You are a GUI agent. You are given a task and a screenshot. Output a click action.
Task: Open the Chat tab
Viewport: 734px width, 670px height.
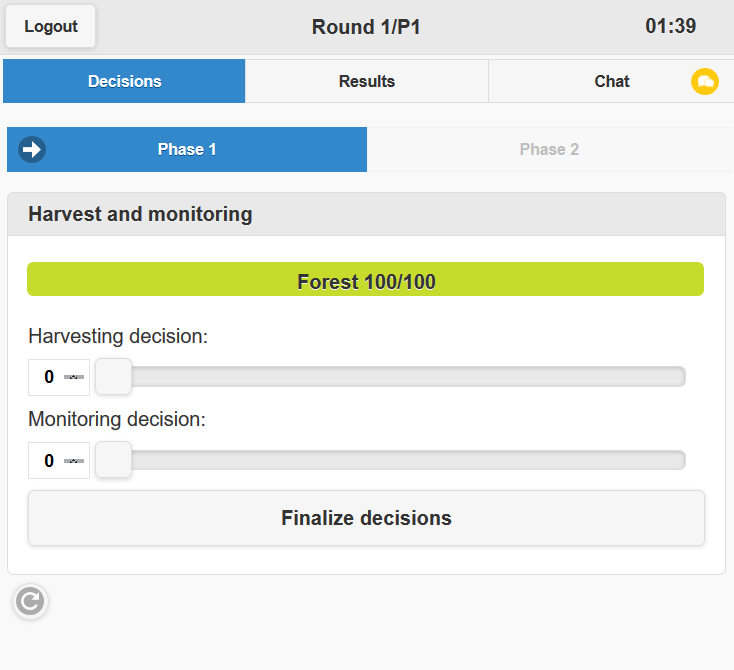click(x=611, y=82)
